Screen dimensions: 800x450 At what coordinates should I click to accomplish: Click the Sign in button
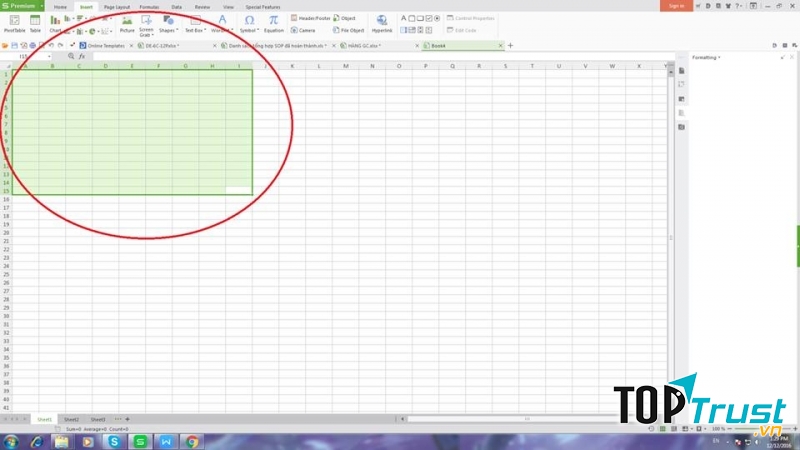pos(677,6)
